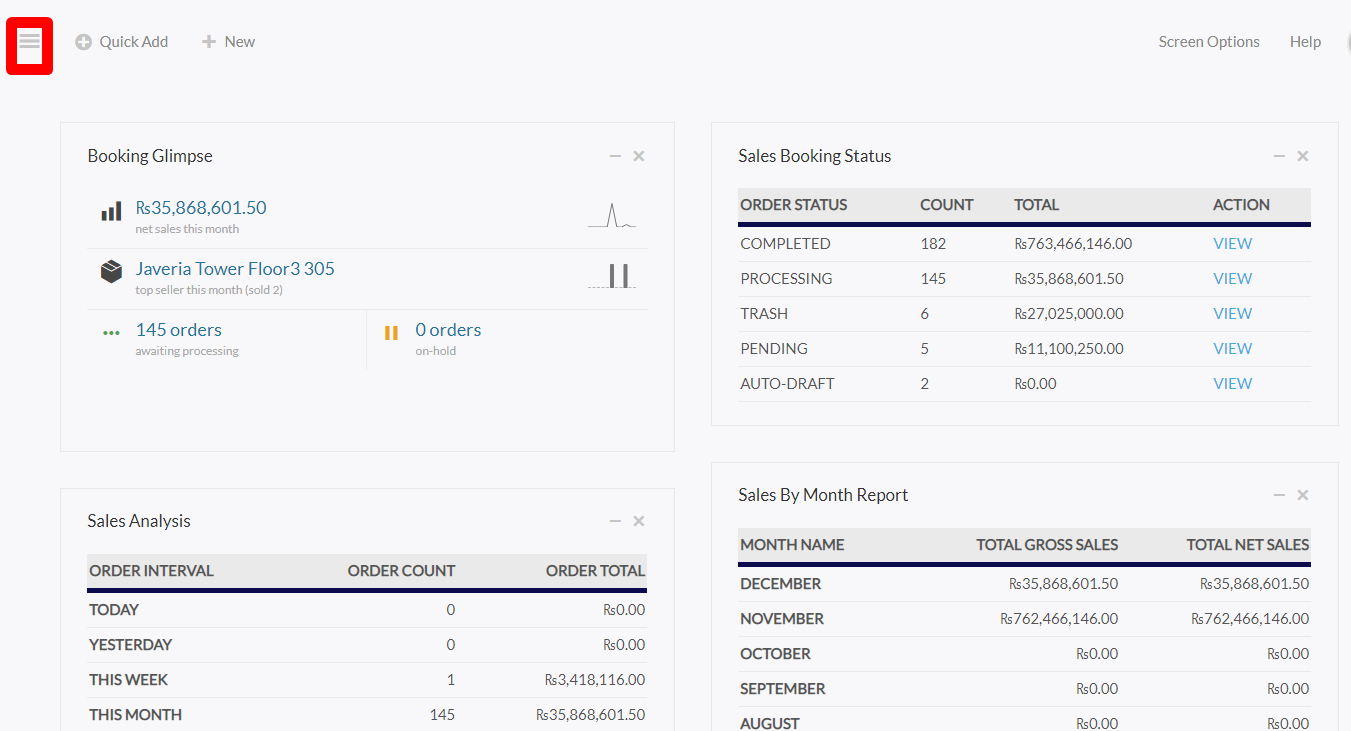The height and width of the screenshot is (731, 1351).
Task: Collapse the Sales Analysis widget
Action: pos(615,521)
